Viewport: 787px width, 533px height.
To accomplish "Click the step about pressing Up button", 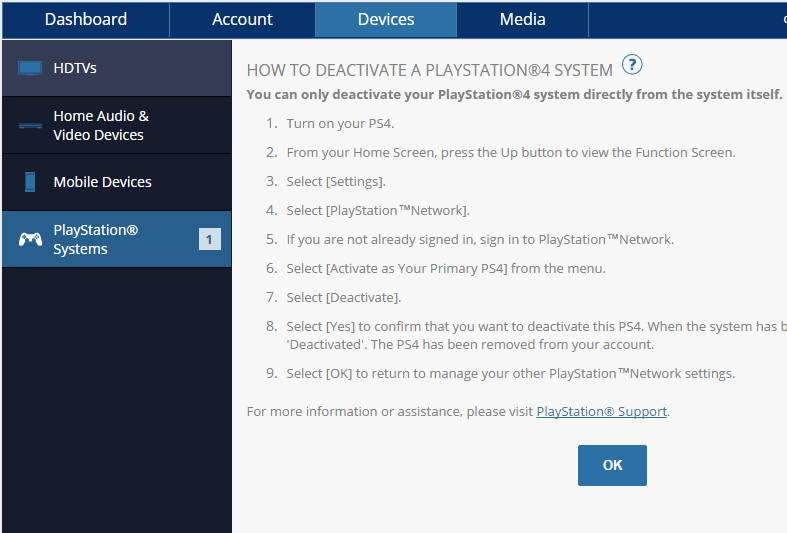I will click(511, 153).
